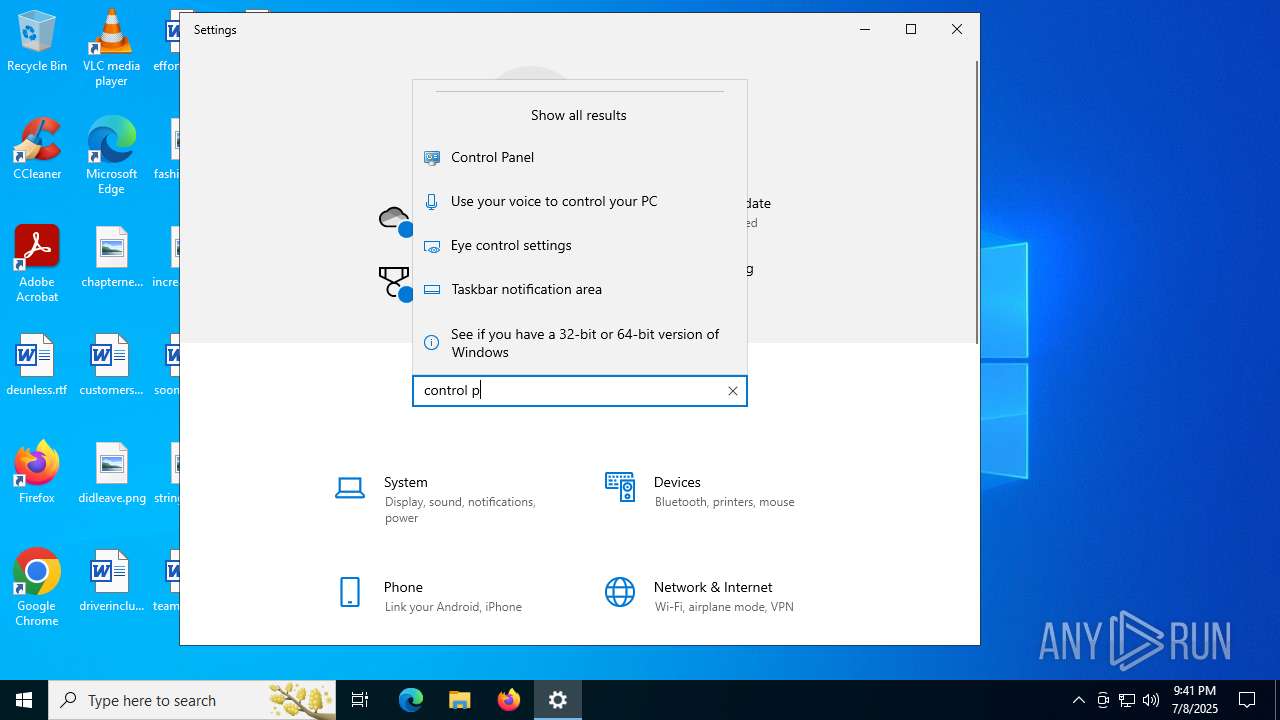Clear the settings search box with X
The width and height of the screenshot is (1280, 720).
(x=733, y=391)
